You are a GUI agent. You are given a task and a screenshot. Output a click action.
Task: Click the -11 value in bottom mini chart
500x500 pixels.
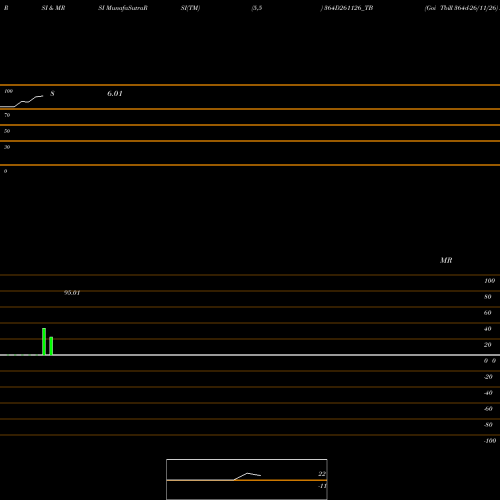[322, 486]
